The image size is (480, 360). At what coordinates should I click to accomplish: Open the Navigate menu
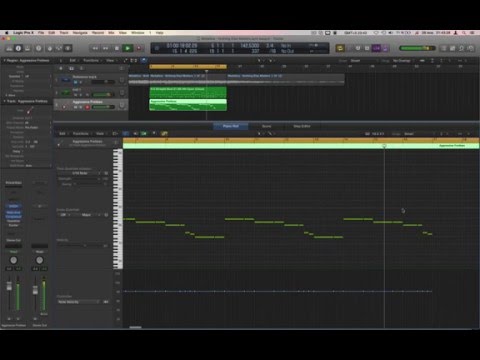pyautogui.click(x=80, y=33)
